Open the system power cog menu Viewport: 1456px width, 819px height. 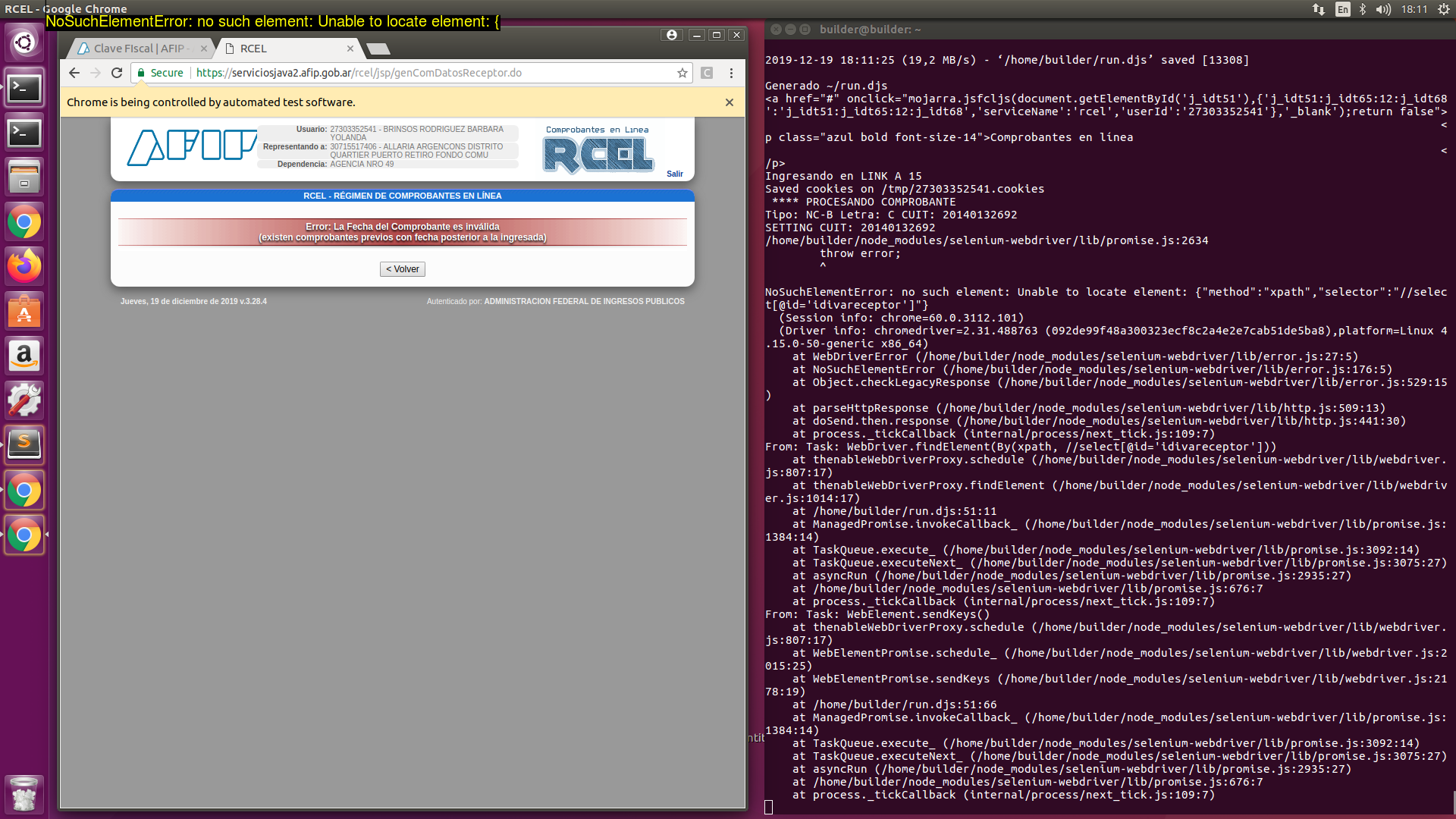pyautogui.click(x=1444, y=9)
